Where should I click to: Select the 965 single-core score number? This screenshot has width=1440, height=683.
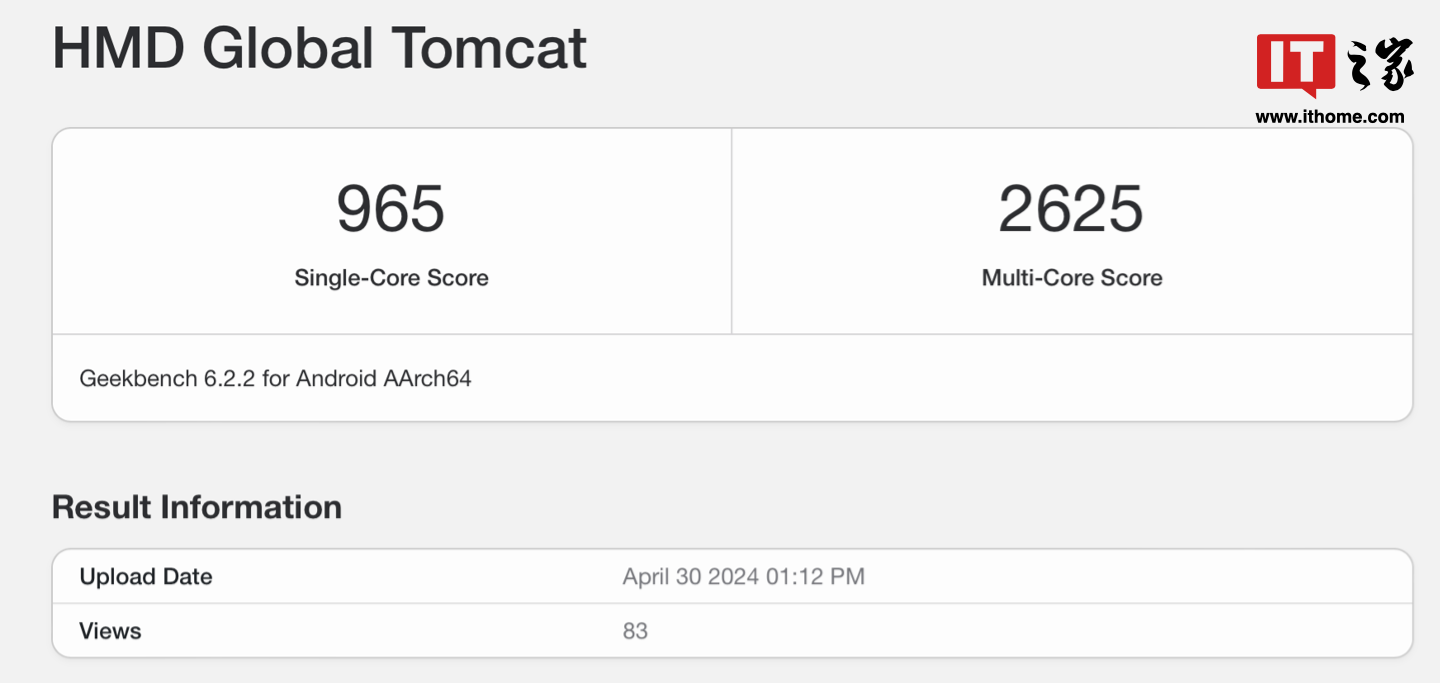[x=391, y=208]
